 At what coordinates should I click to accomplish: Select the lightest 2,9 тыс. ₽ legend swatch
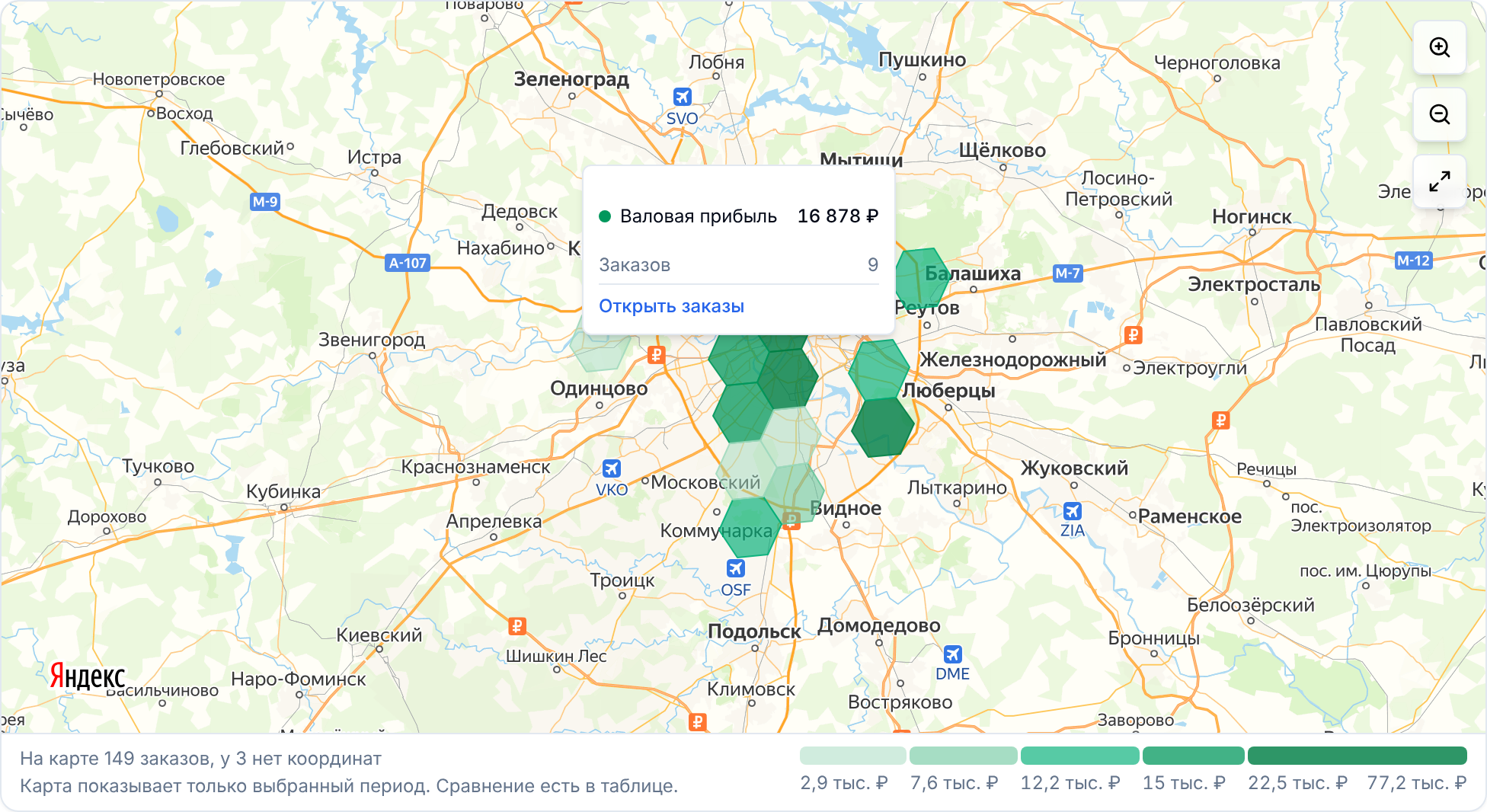click(x=852, y=756)
